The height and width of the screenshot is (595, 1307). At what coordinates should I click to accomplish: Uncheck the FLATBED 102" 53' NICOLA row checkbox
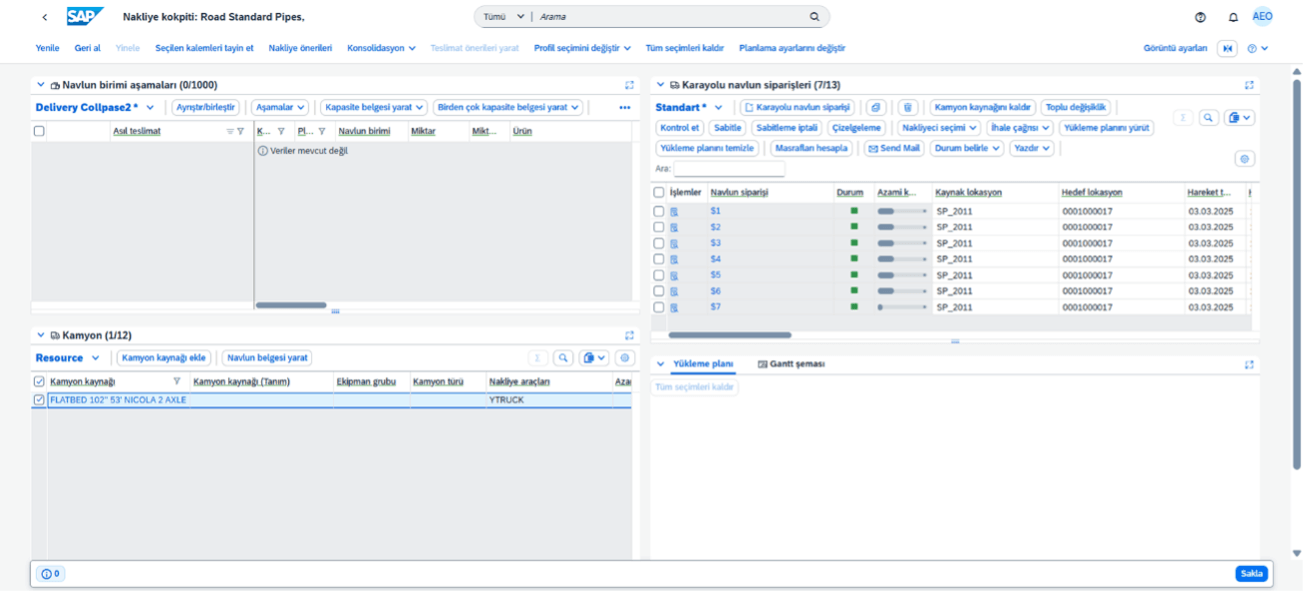39,400
